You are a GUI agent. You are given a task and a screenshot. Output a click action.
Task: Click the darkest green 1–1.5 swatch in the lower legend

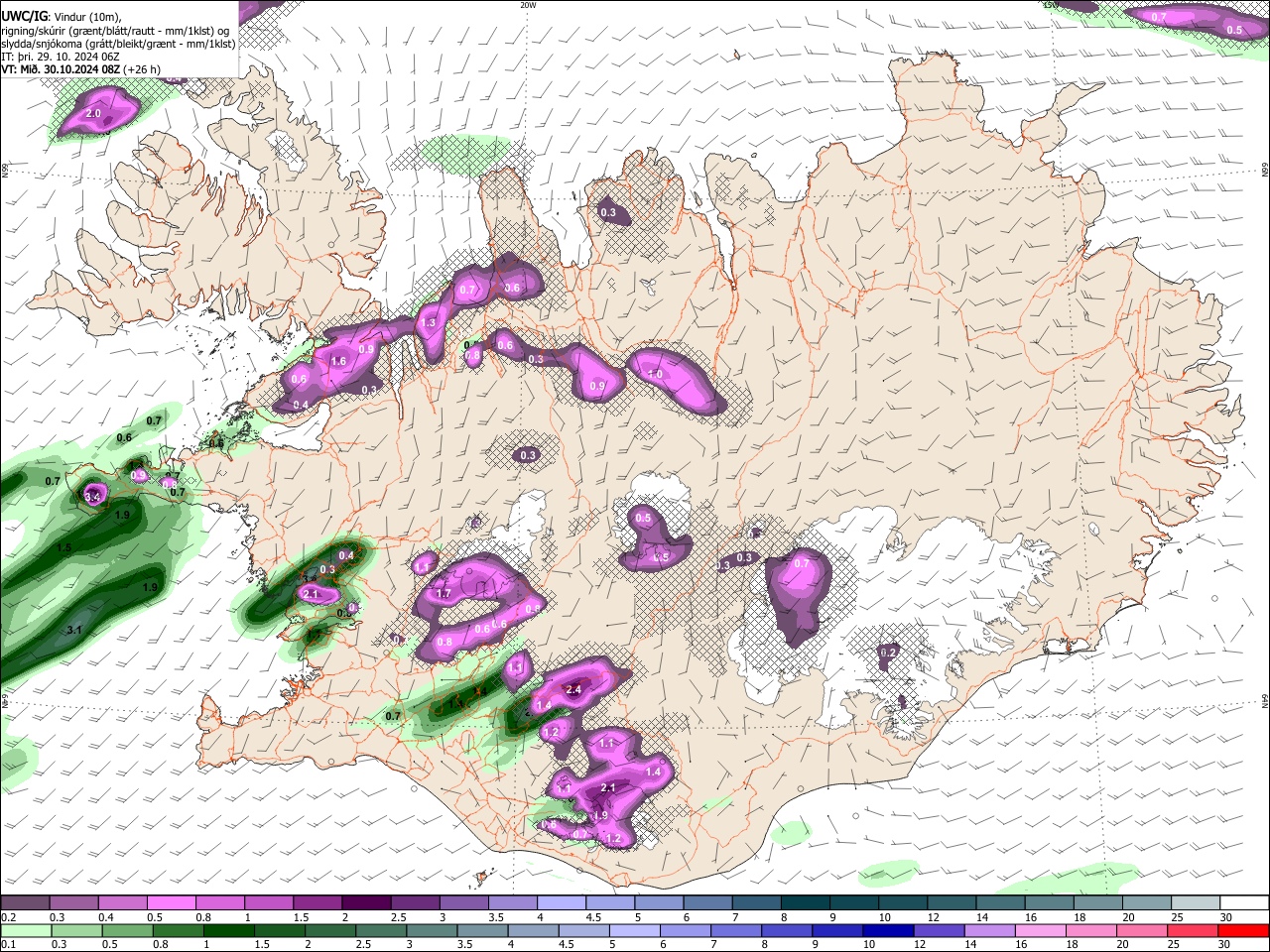(229, 930)
